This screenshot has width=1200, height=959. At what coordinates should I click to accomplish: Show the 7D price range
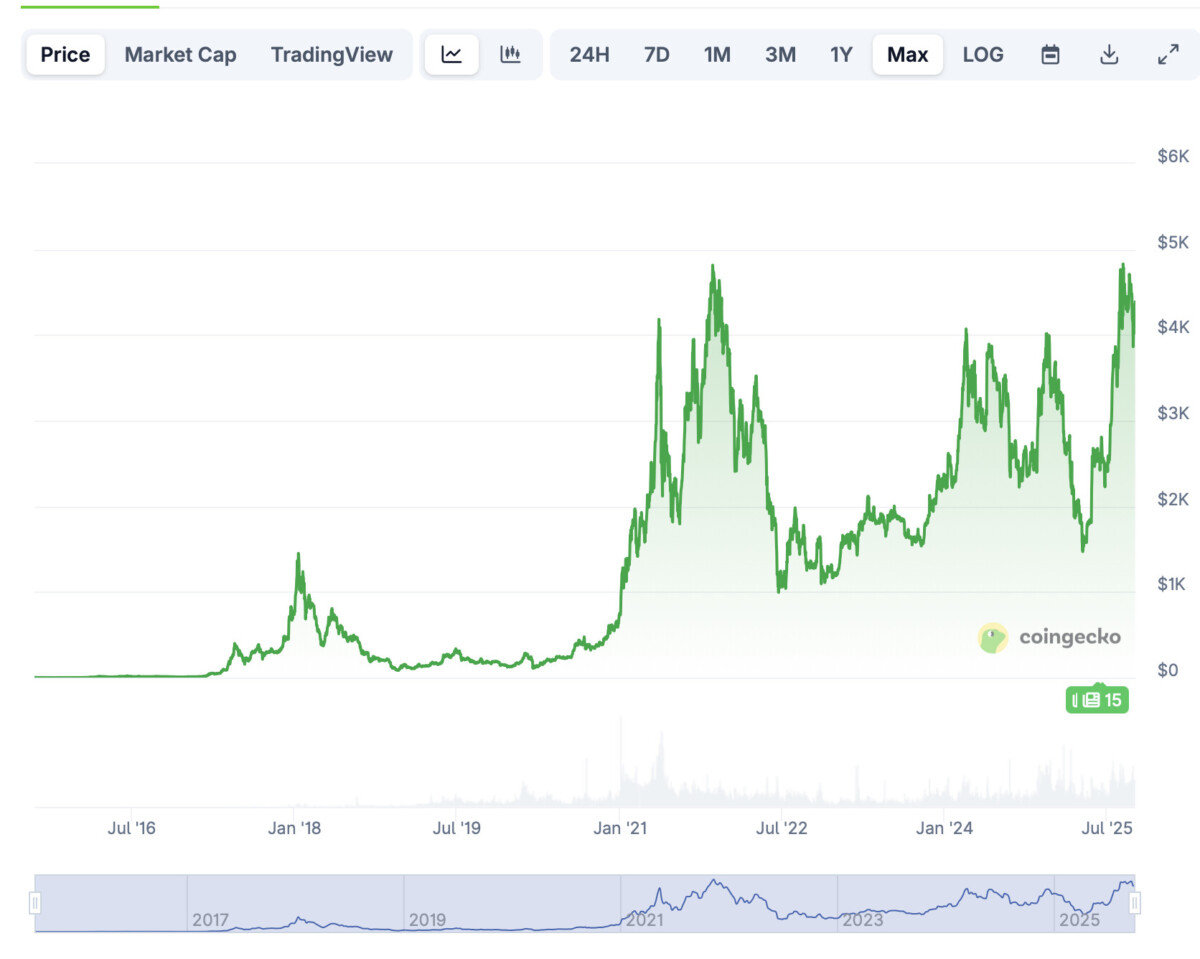click(x=656, y=54)
